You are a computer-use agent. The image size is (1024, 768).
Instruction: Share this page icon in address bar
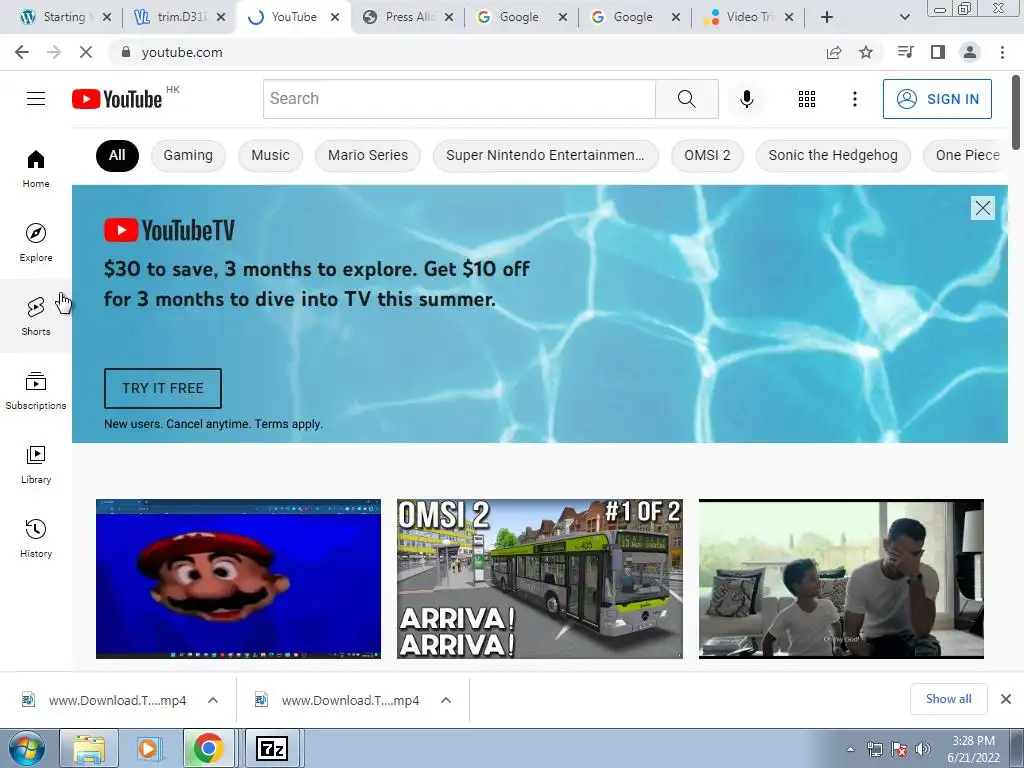tap(833, 52)
